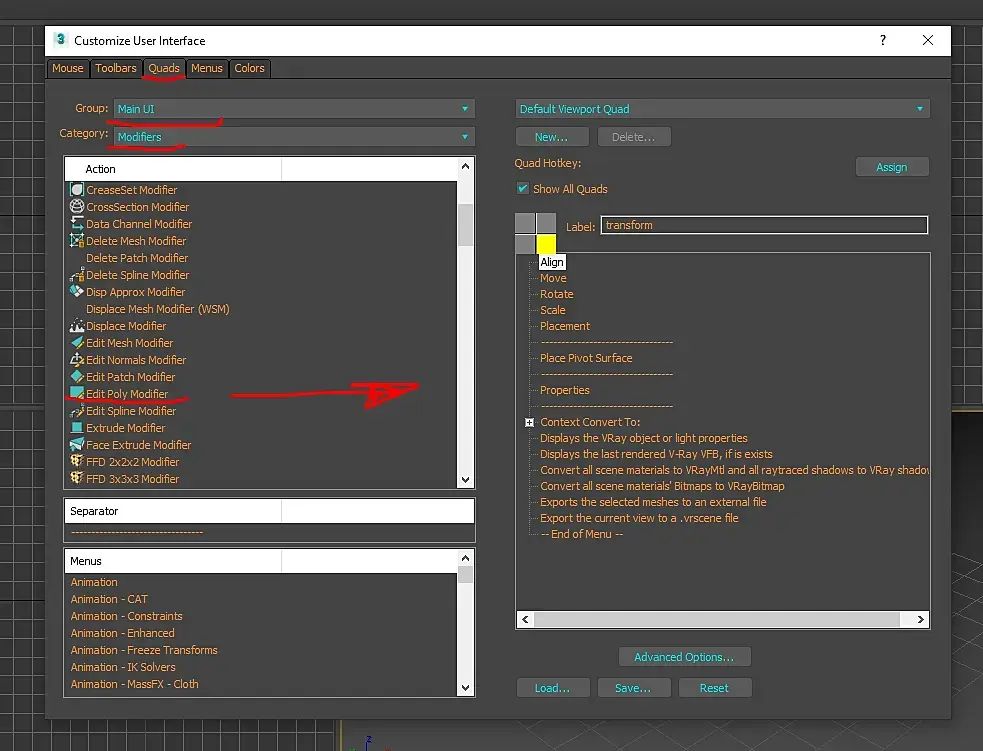Expand the Context Convert To tree node
This screenshot has height=751, width=983.
pyautogui.click(x=529, y=423)
